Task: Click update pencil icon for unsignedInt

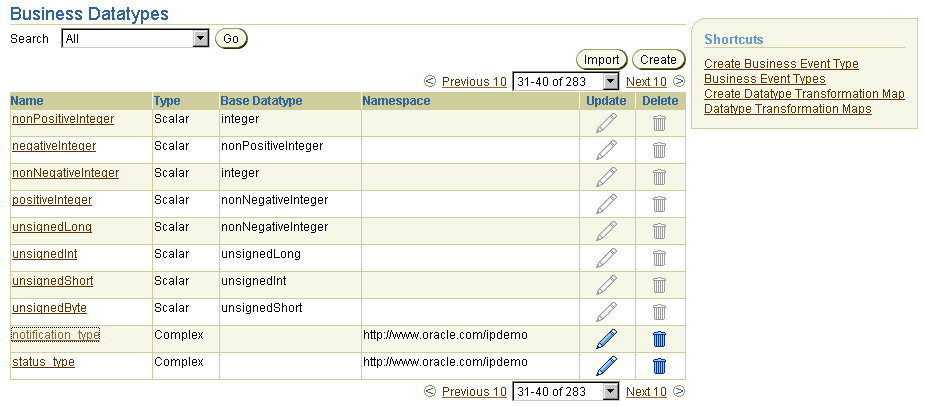Action: click(606, 258)
